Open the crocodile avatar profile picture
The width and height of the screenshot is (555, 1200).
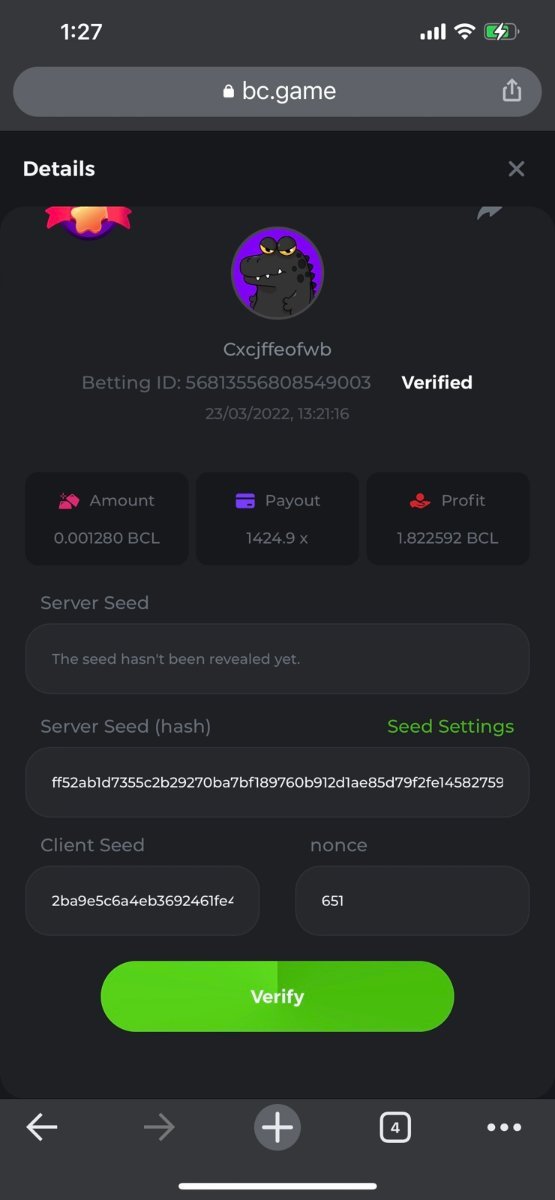coord(277,273)
